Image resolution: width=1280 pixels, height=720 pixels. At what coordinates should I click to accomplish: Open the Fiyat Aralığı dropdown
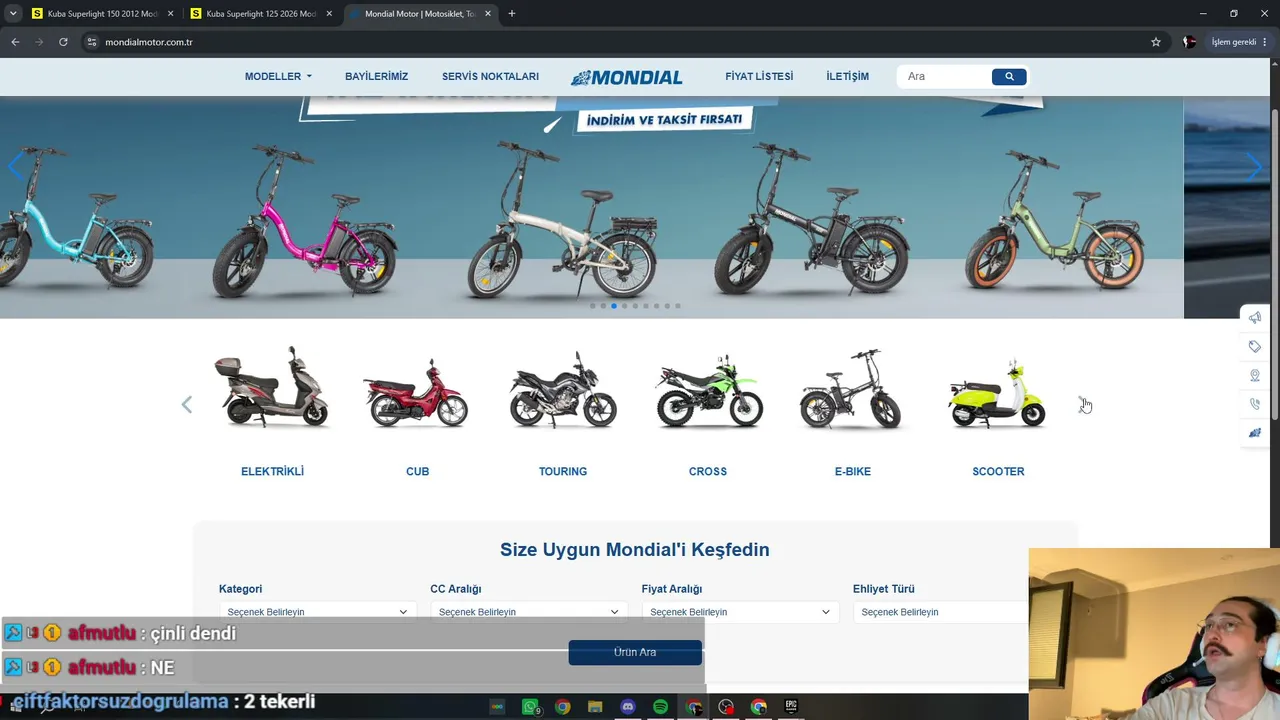pos(740,612)
